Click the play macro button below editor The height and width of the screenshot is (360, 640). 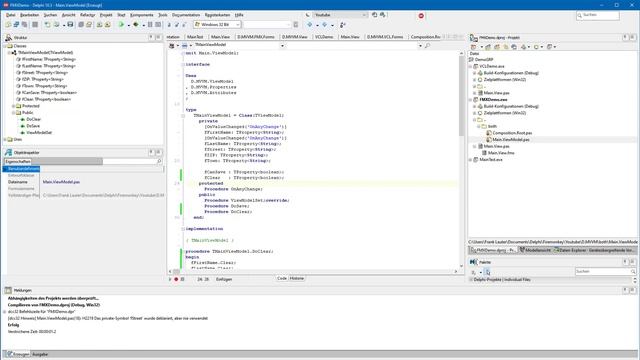170,279
